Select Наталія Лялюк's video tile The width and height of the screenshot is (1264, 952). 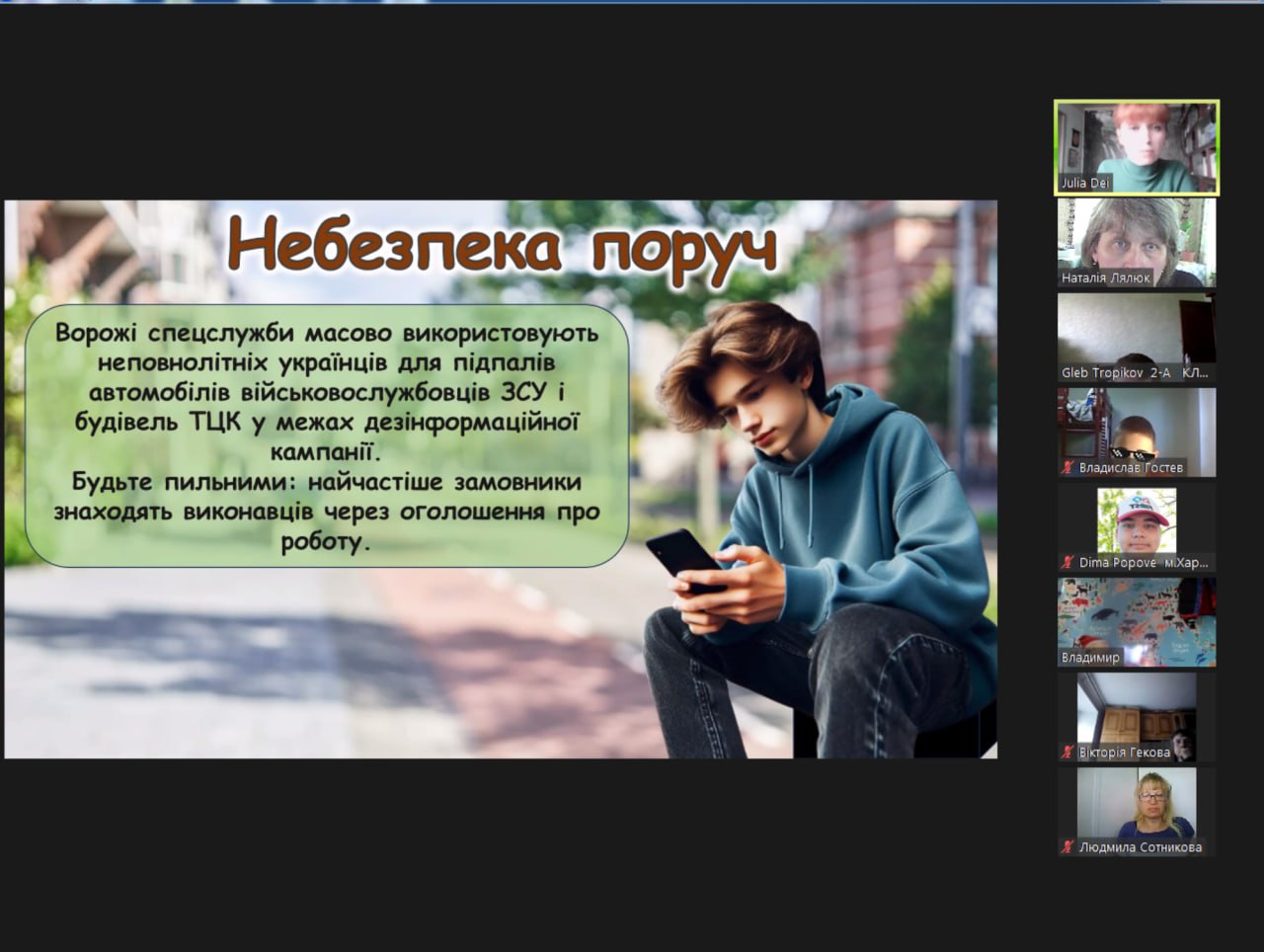coord(1137,243)
